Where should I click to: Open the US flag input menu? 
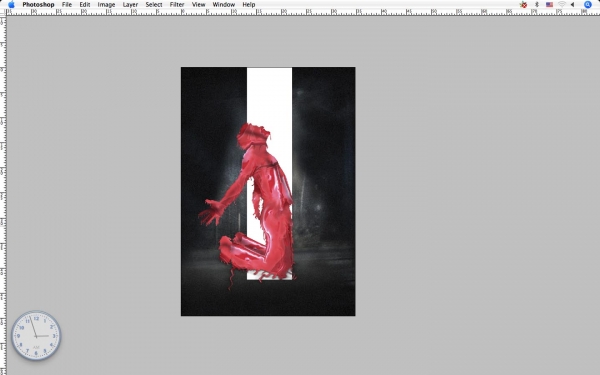point(549,5)
